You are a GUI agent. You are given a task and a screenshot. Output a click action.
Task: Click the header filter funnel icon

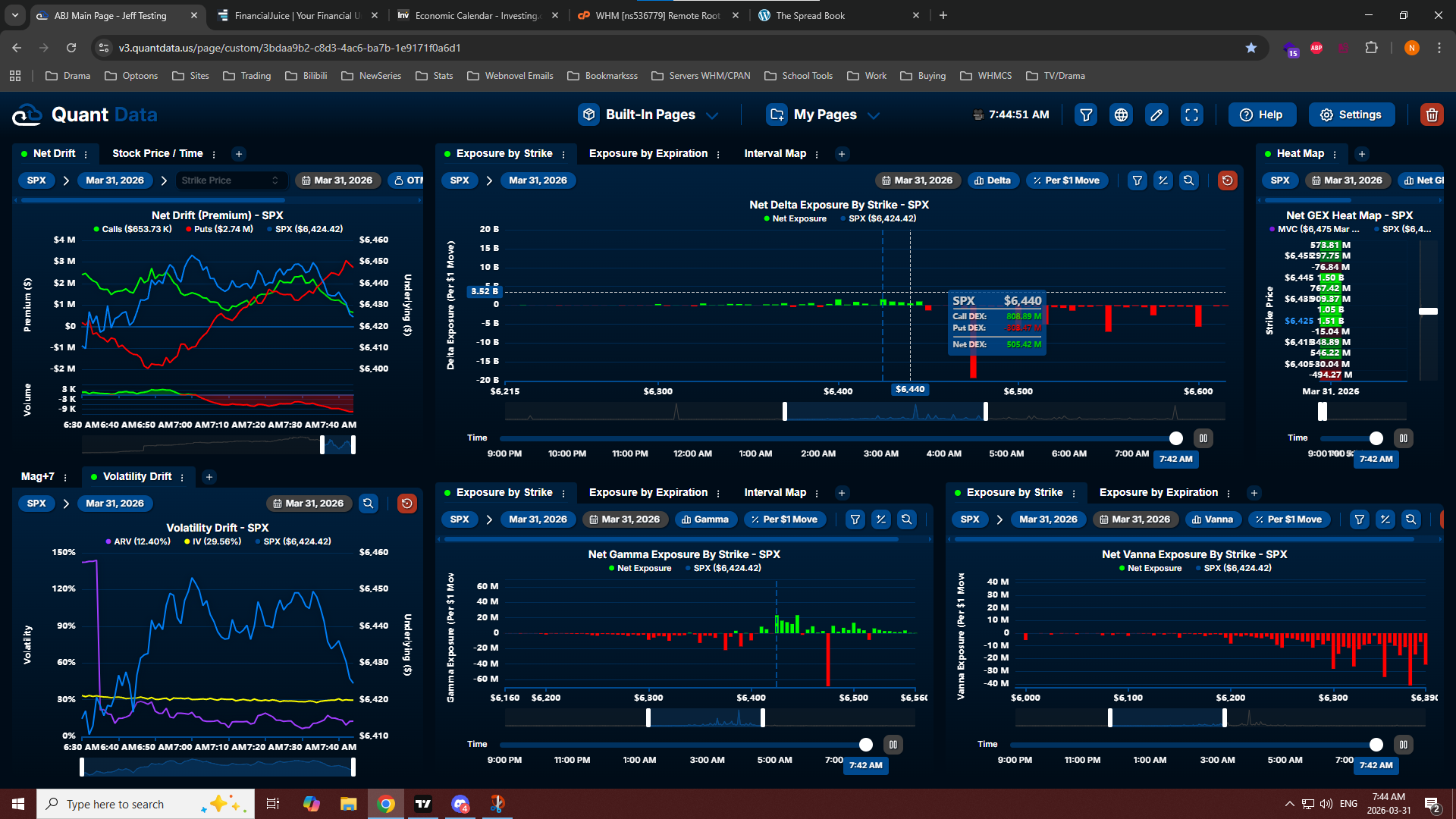[x=1086, y=115]
